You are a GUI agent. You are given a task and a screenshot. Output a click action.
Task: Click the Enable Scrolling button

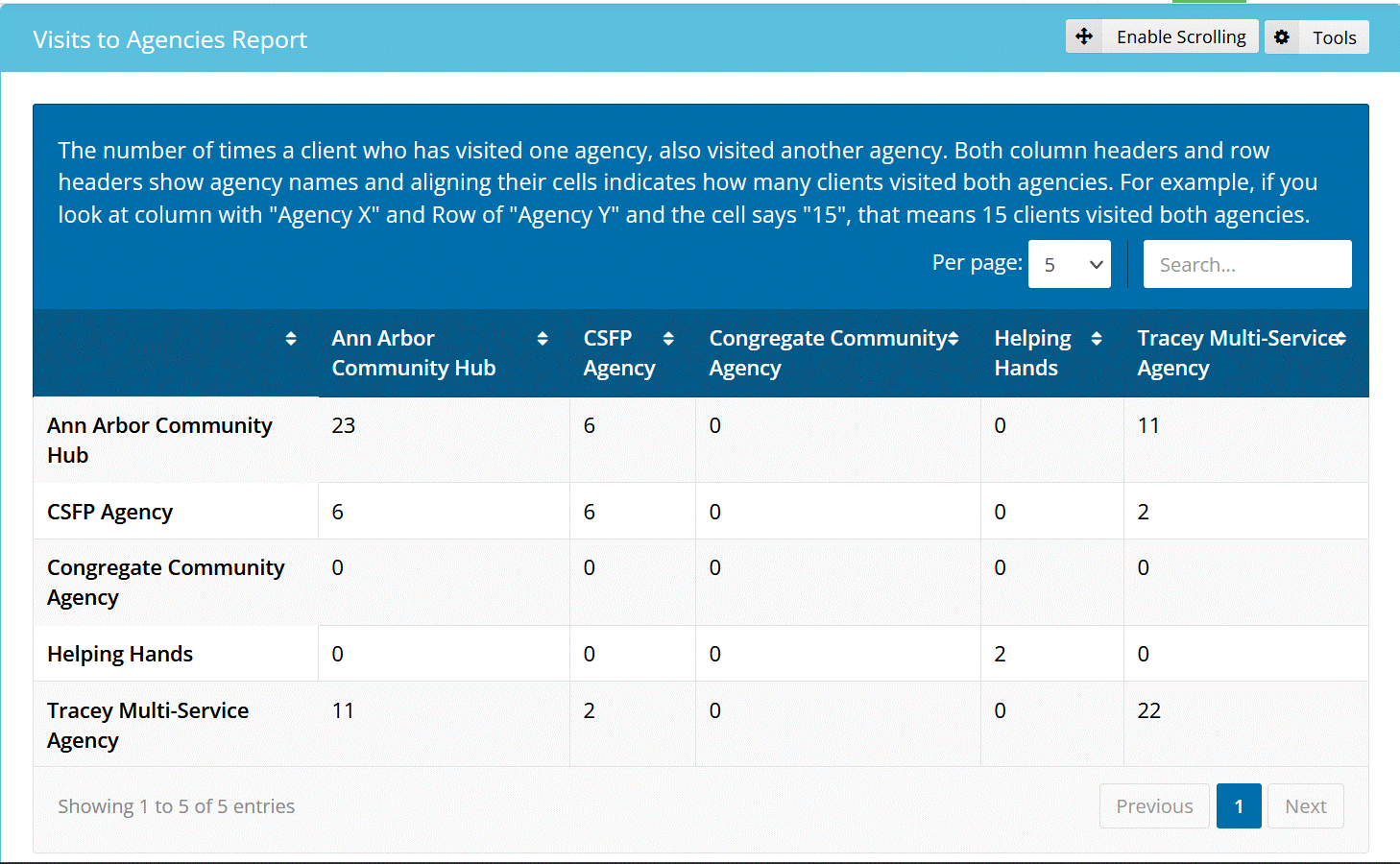(x=1162, y=36)
